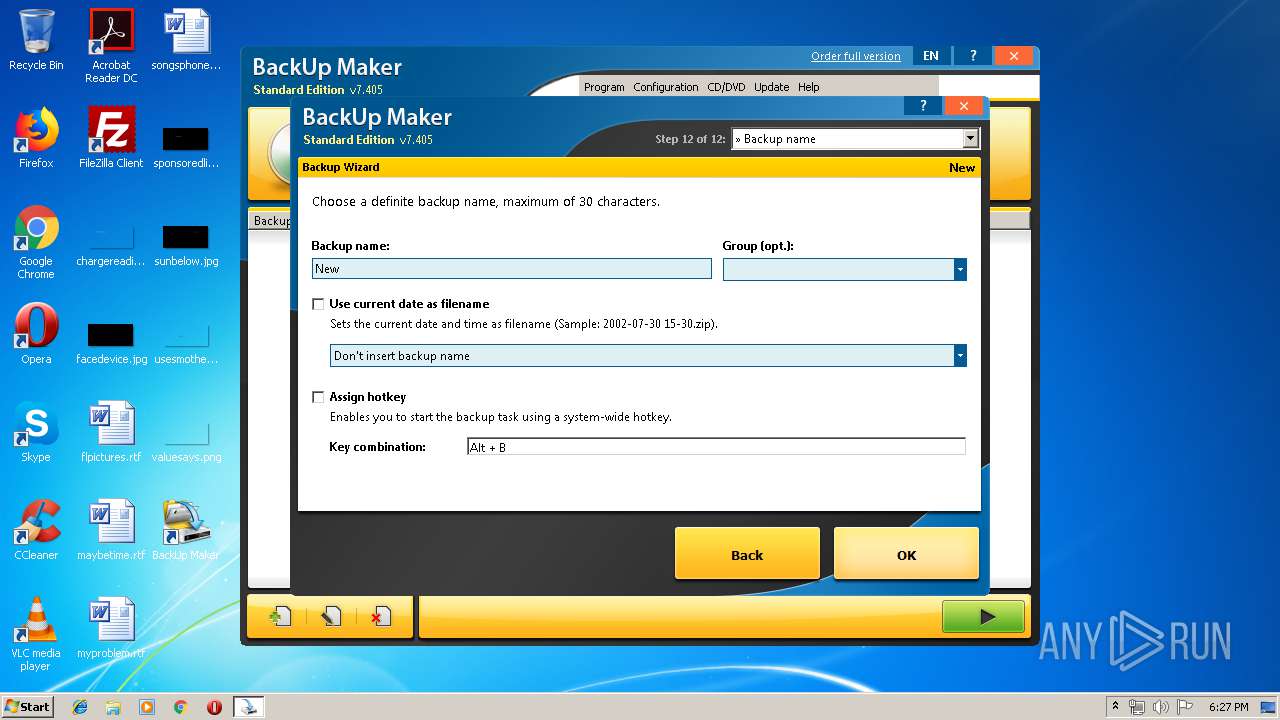Click main window help question mark
Viewport: 1280px width, 720px height.
[973, 56]
